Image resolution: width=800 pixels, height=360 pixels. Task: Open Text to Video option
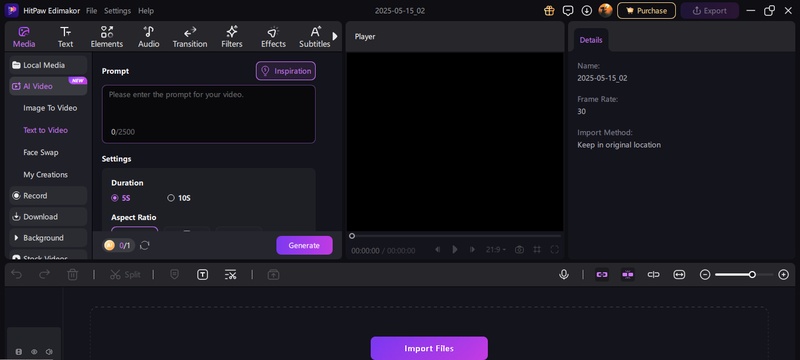click(x=45, y=130)
